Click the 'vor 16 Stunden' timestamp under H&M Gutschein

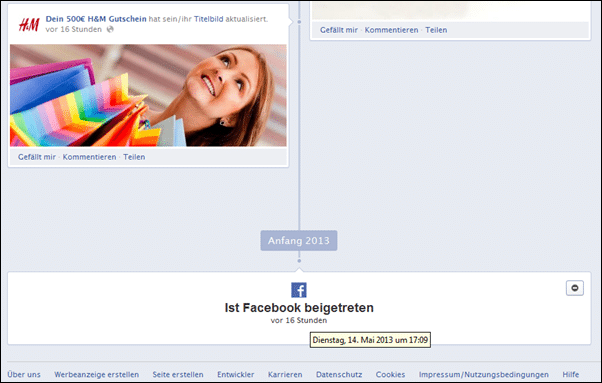click(x=74, y=30)
